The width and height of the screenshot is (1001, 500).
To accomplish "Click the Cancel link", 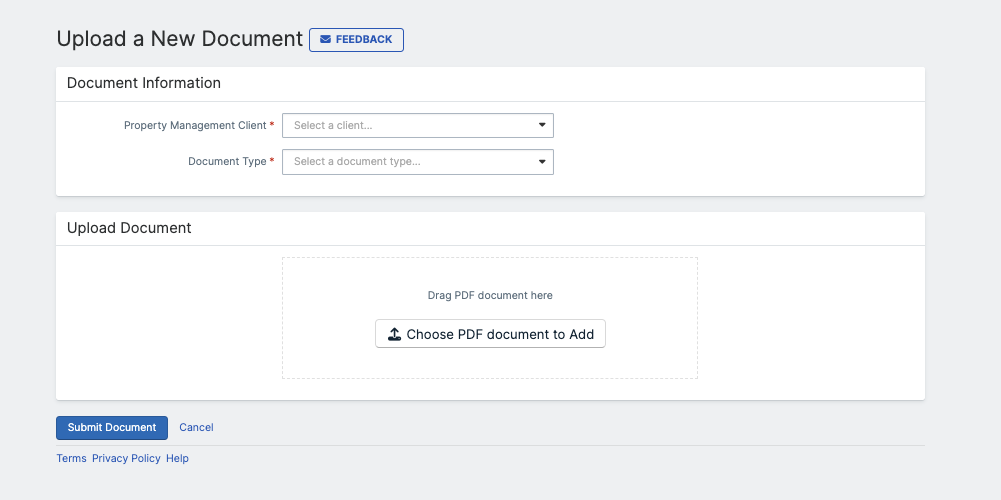I will click(196, 428).
